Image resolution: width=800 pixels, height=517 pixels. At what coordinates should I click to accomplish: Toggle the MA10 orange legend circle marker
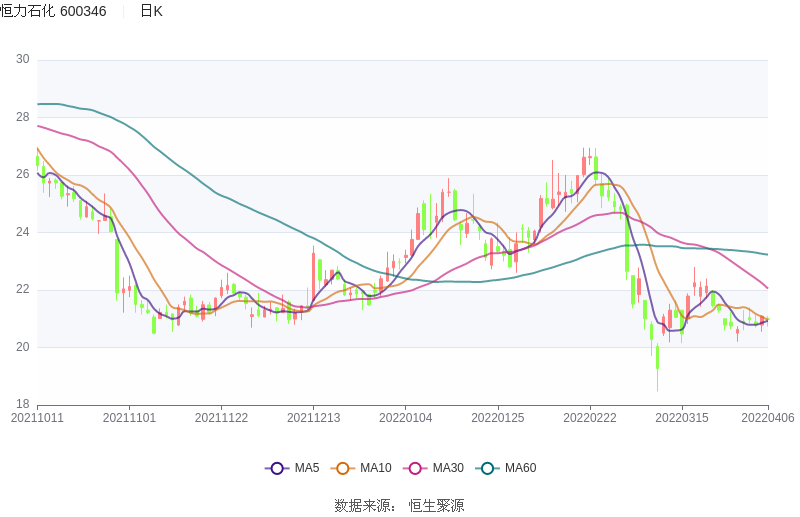tap(343, 468)
